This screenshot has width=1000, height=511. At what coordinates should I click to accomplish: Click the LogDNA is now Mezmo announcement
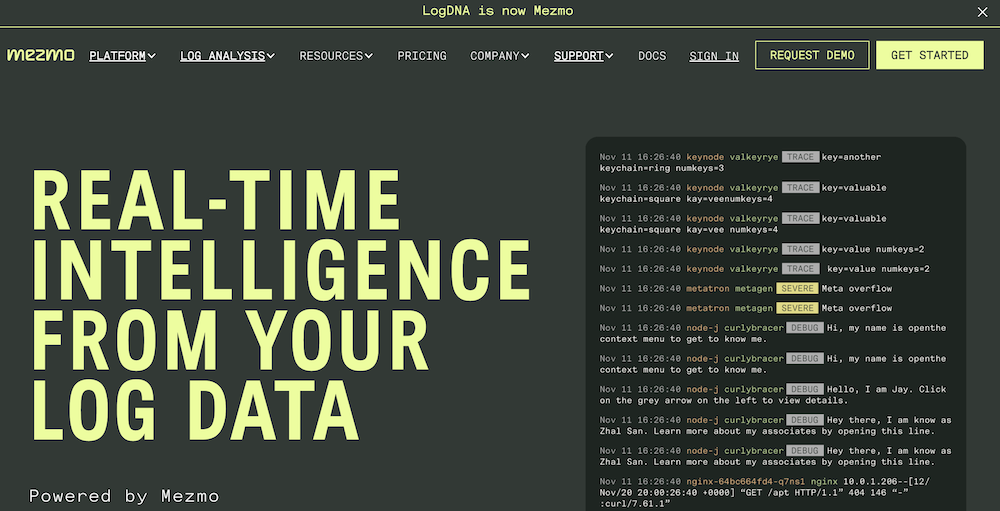(497, 11)
